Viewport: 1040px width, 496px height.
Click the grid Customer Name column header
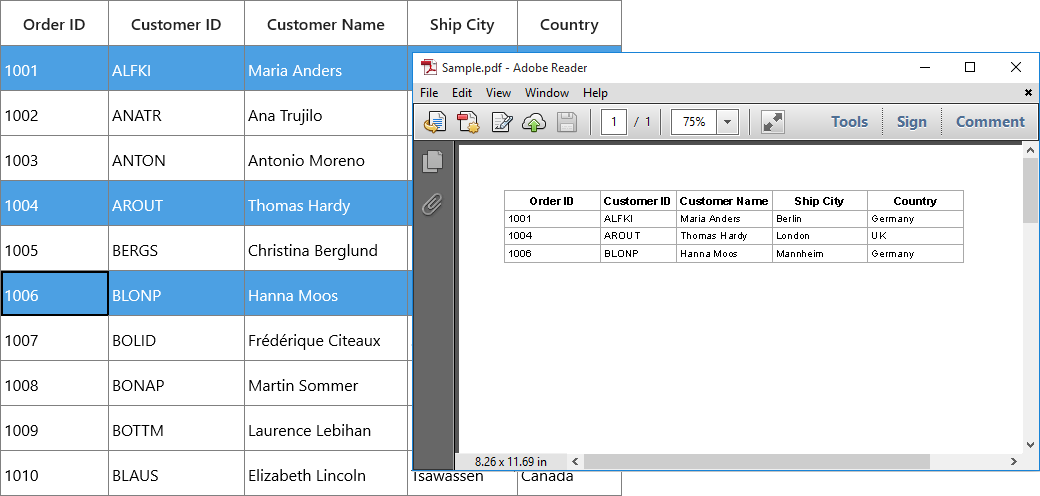pos(326,23)
